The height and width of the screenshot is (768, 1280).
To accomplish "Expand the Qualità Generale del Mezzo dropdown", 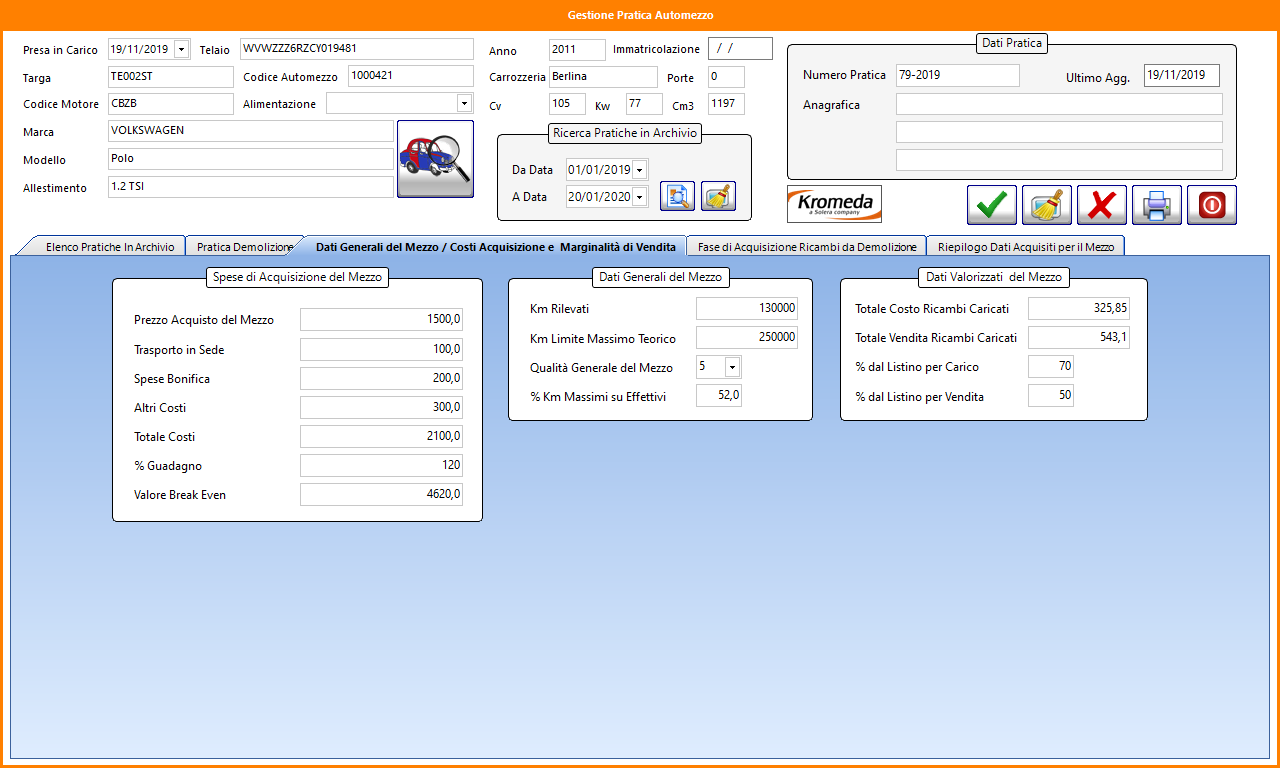I will point(733,367).
